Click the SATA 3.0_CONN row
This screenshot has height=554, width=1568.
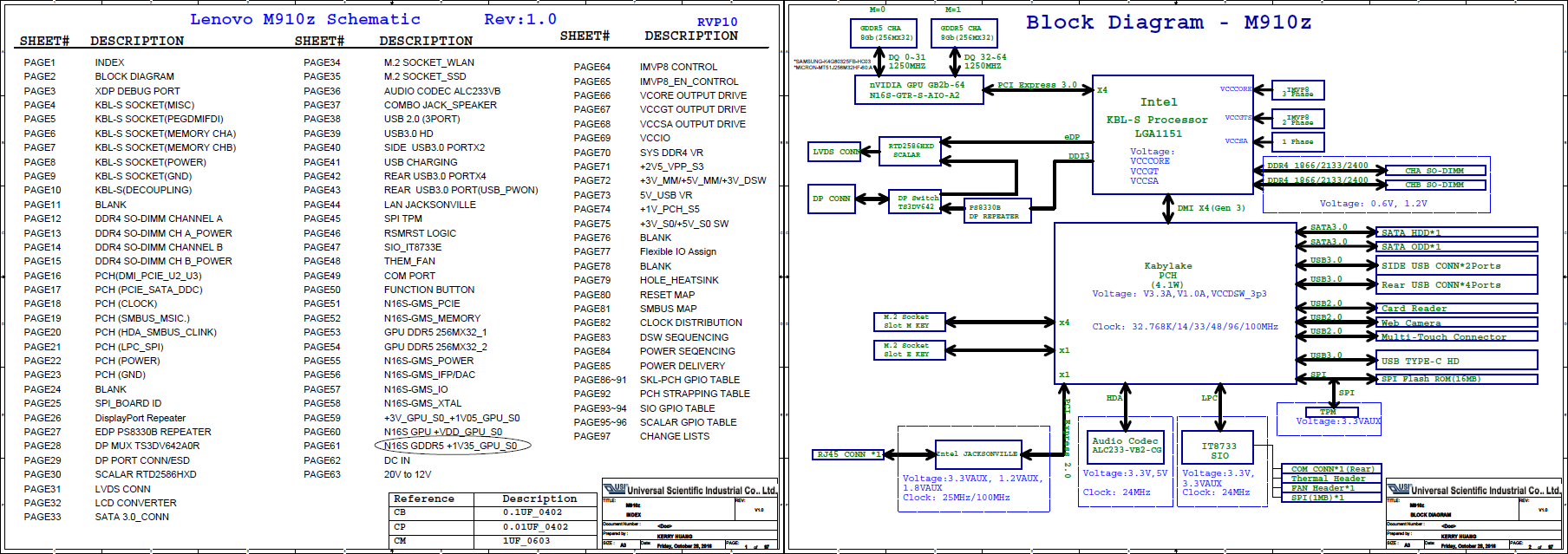coord(96,517)
